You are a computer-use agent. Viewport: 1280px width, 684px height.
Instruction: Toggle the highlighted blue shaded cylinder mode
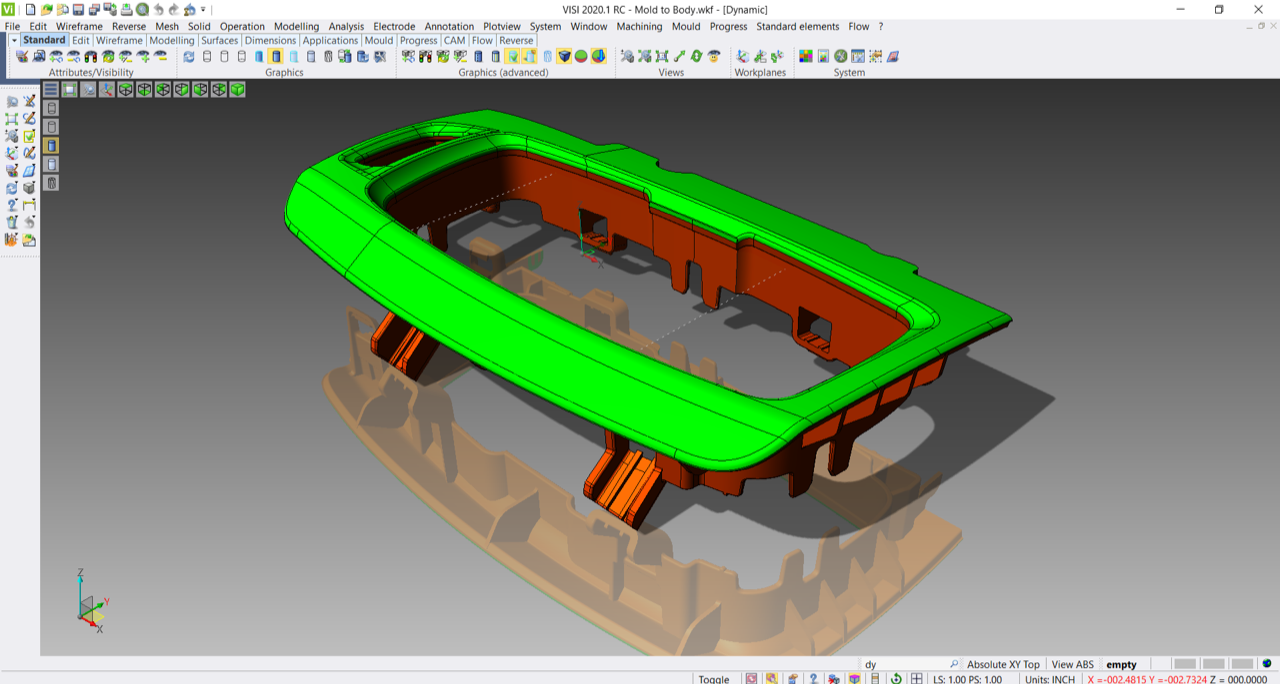tap(276, 56)
